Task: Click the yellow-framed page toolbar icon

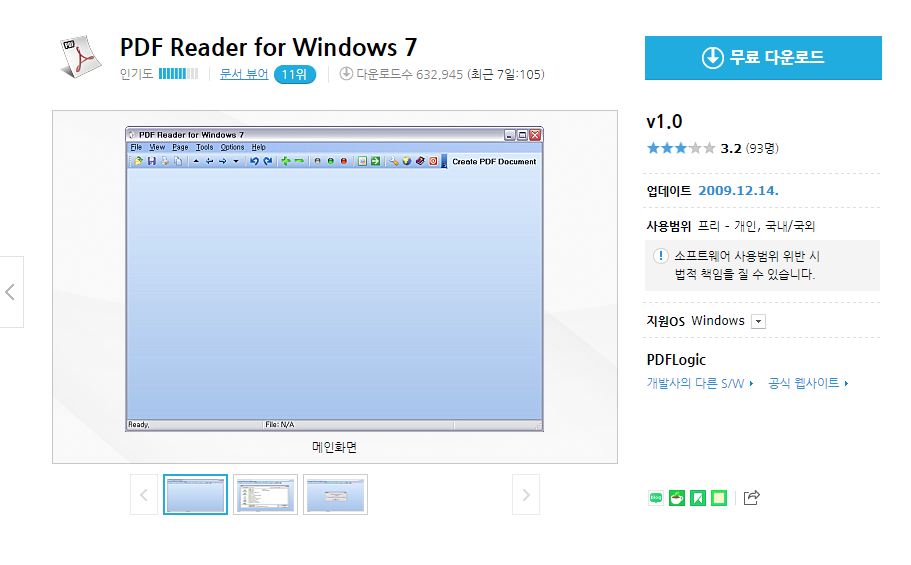Action: 362,161
